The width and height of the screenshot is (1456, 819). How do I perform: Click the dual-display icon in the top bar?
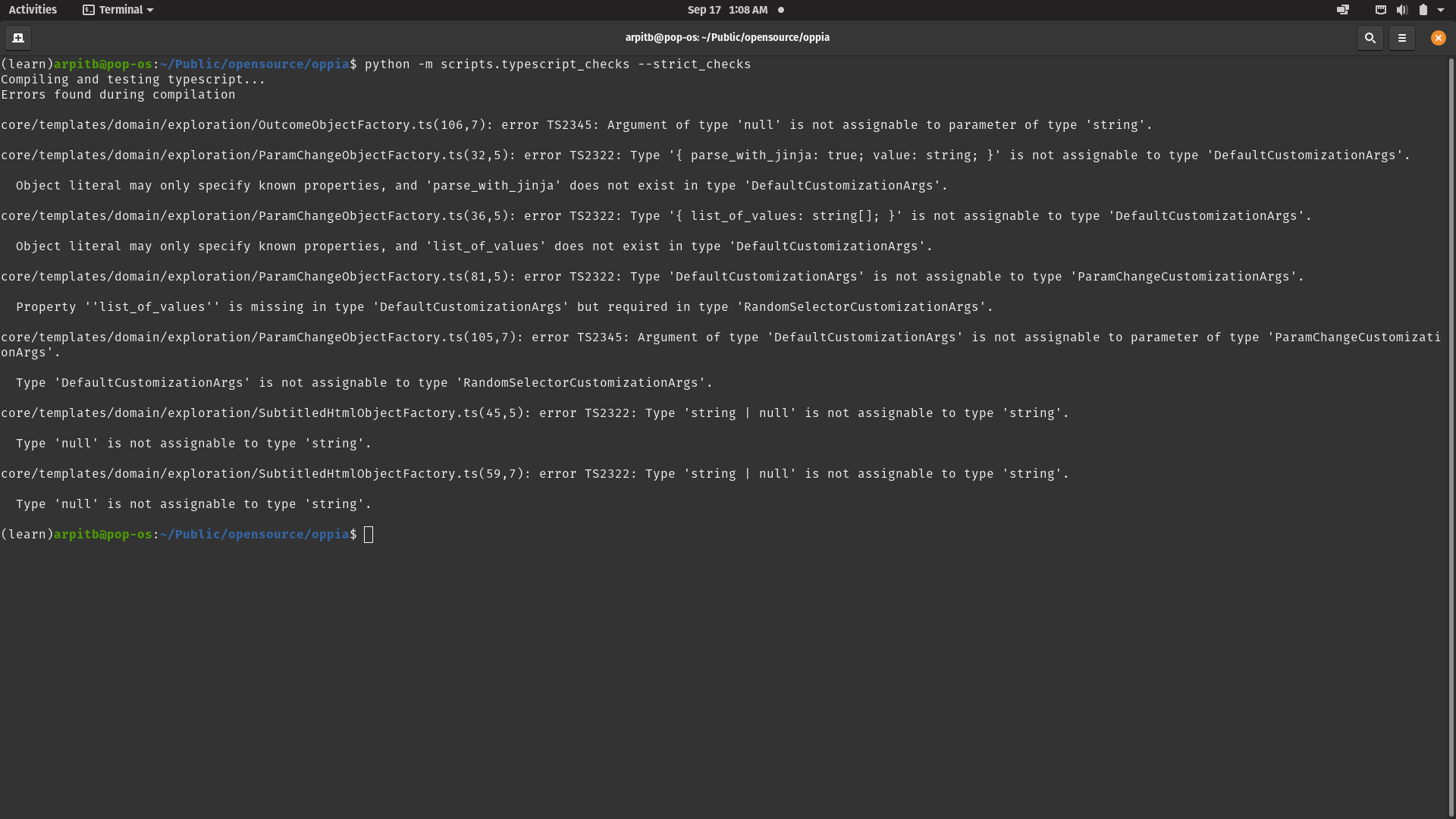1342,10
